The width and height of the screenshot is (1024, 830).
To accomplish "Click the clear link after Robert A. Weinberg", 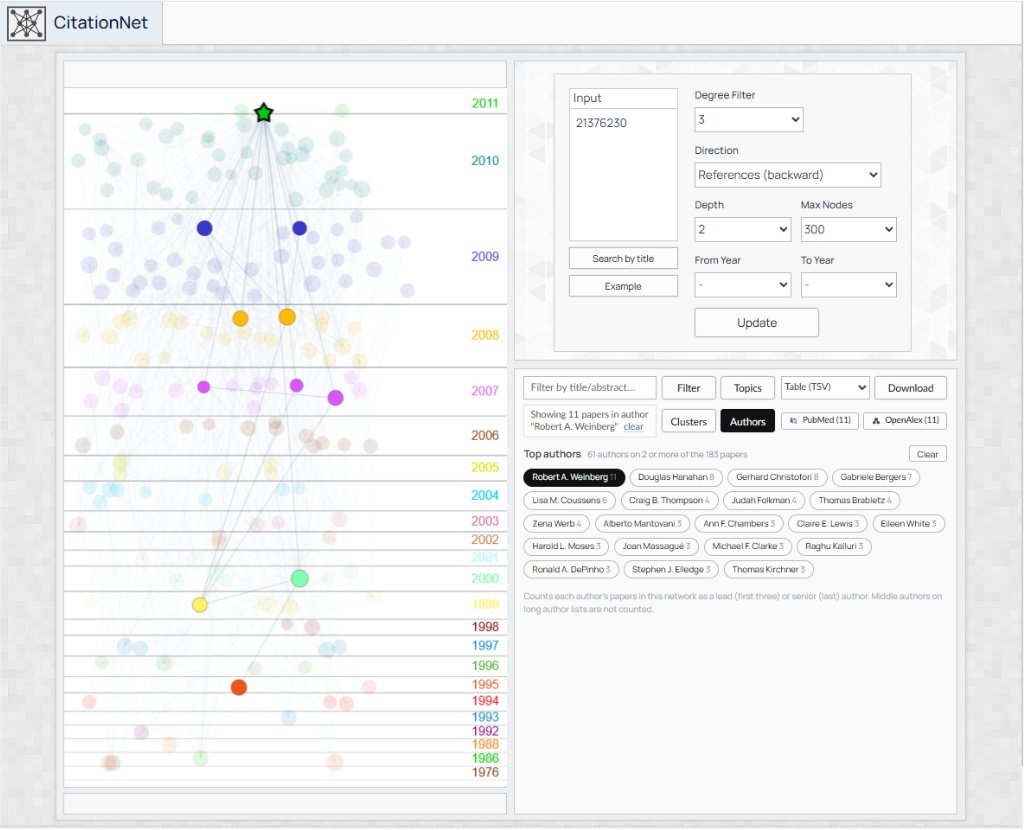I will (633, 426).
